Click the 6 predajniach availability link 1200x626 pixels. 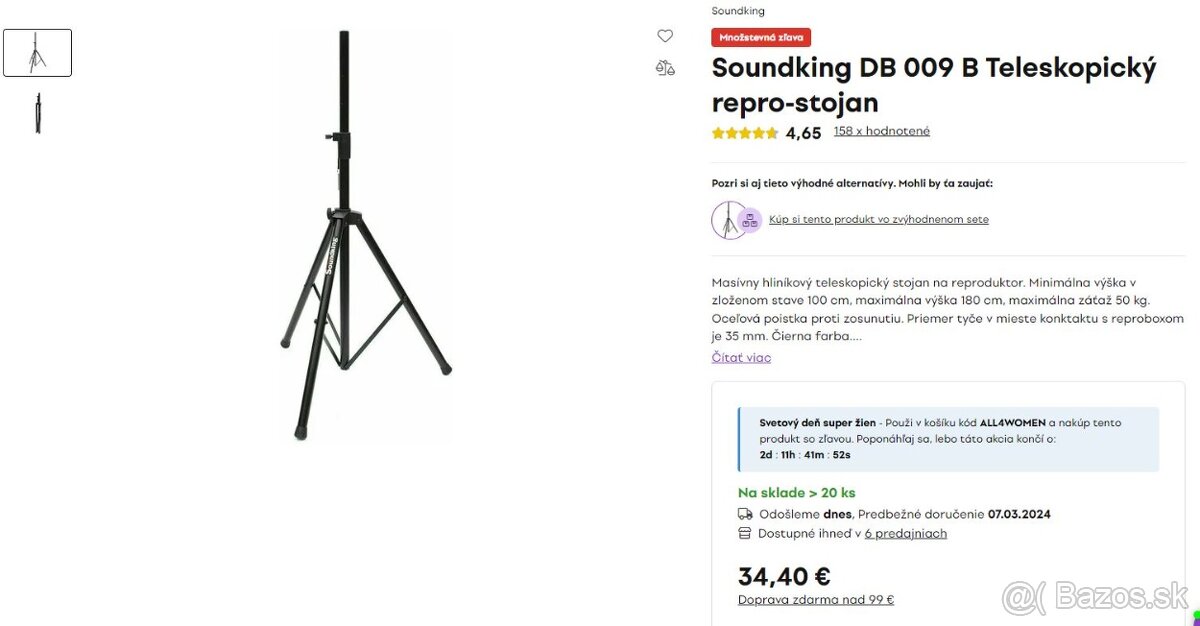(906, 533)
